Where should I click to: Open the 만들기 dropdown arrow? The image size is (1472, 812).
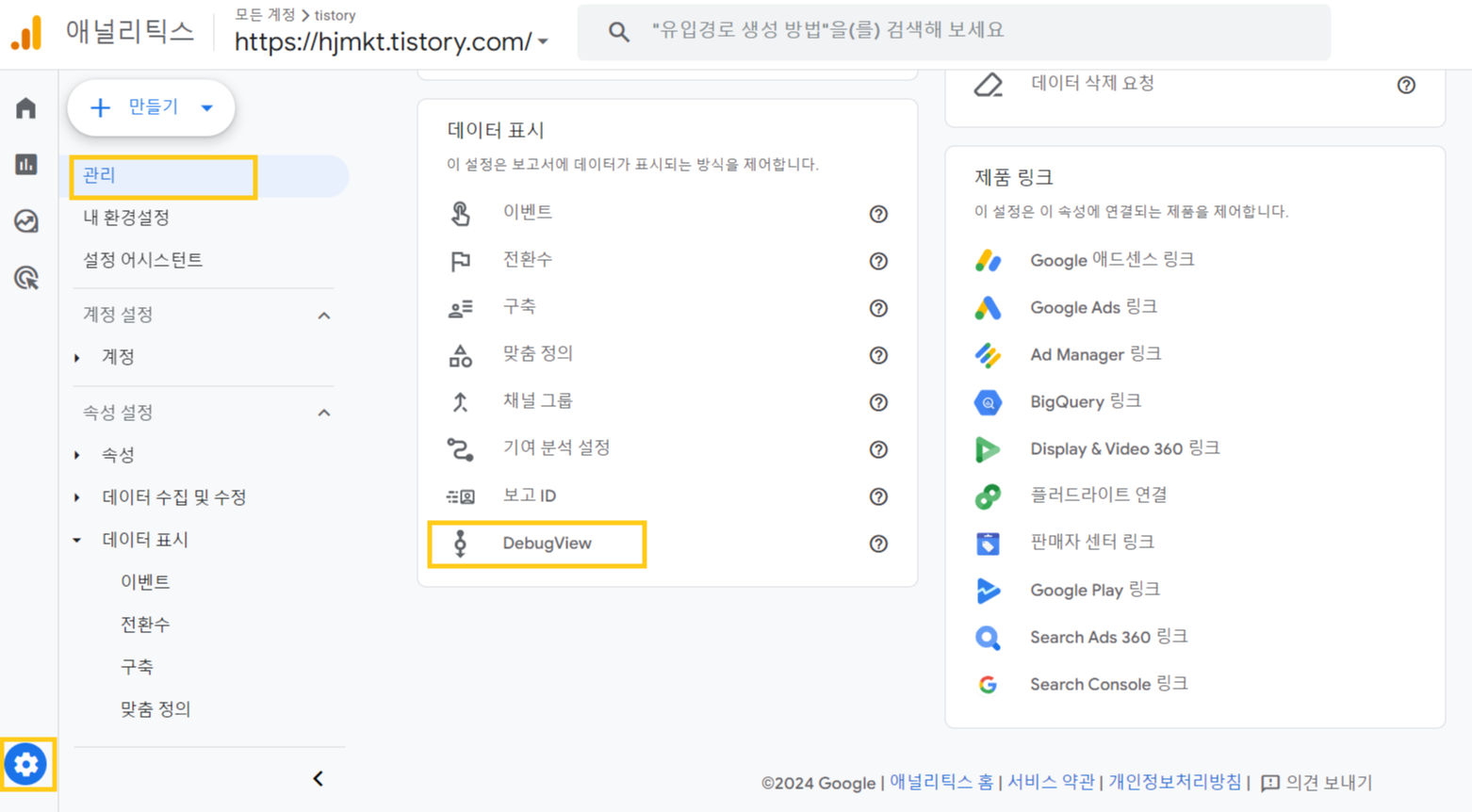[x=206, y=107]
